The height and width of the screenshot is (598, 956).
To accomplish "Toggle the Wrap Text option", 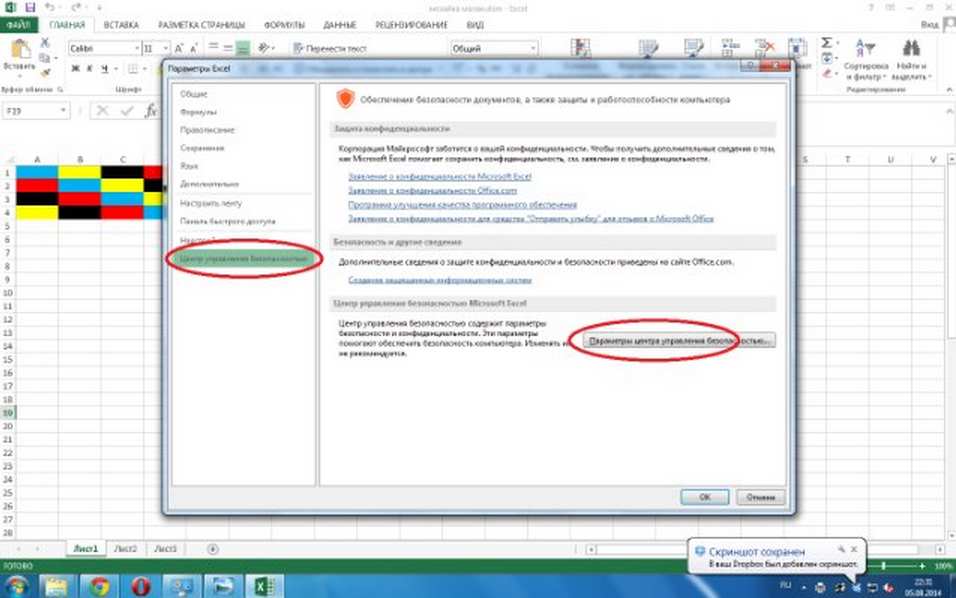I will tap(330, 48).
